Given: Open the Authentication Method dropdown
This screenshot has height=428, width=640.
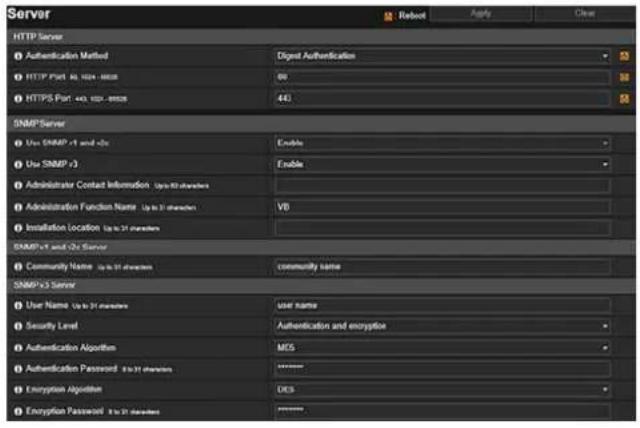Looking at the screenshot, I should 442,56.
